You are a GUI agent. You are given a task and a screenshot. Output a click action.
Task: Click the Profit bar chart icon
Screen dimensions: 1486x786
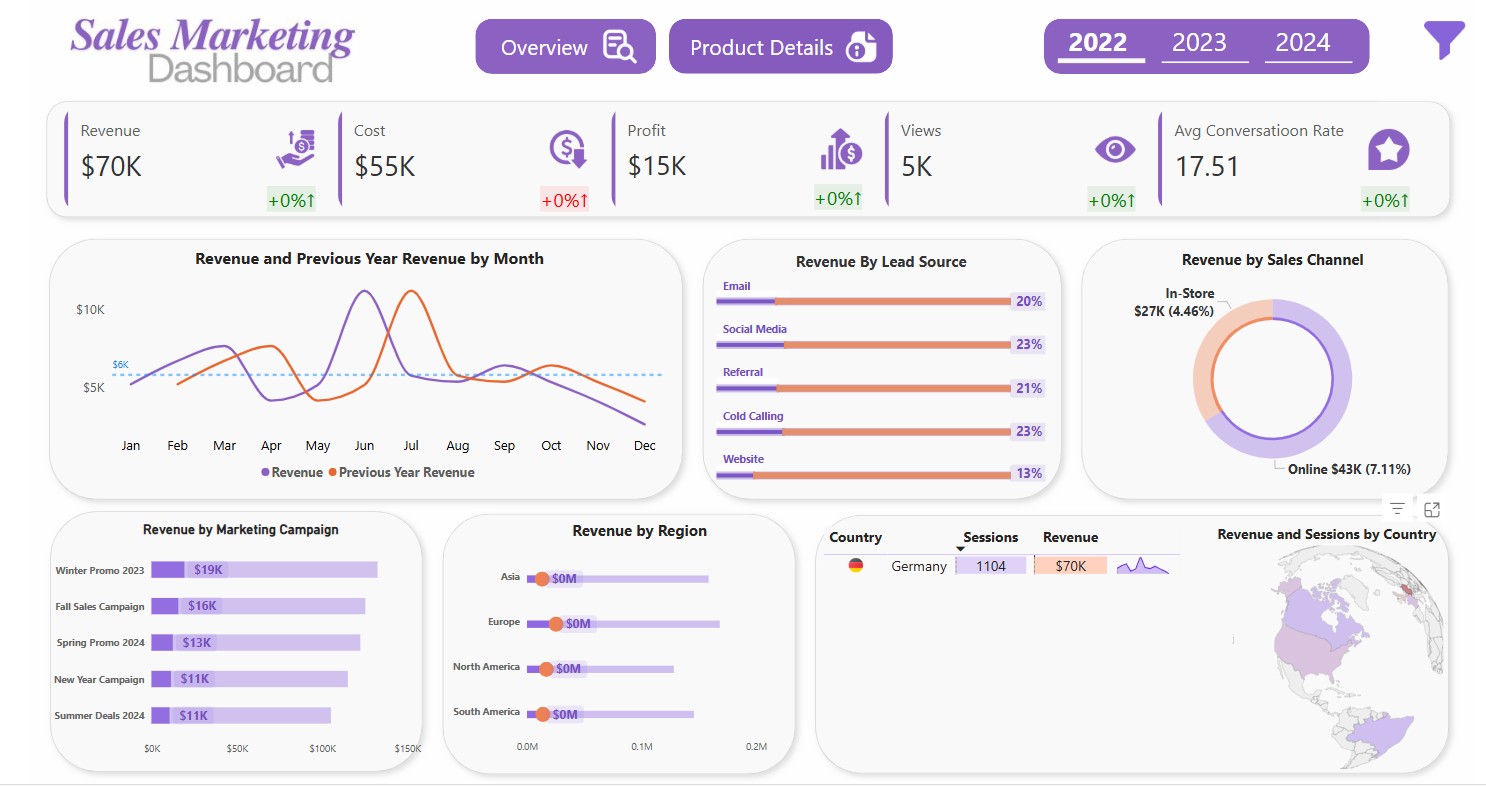pos(841,150)
